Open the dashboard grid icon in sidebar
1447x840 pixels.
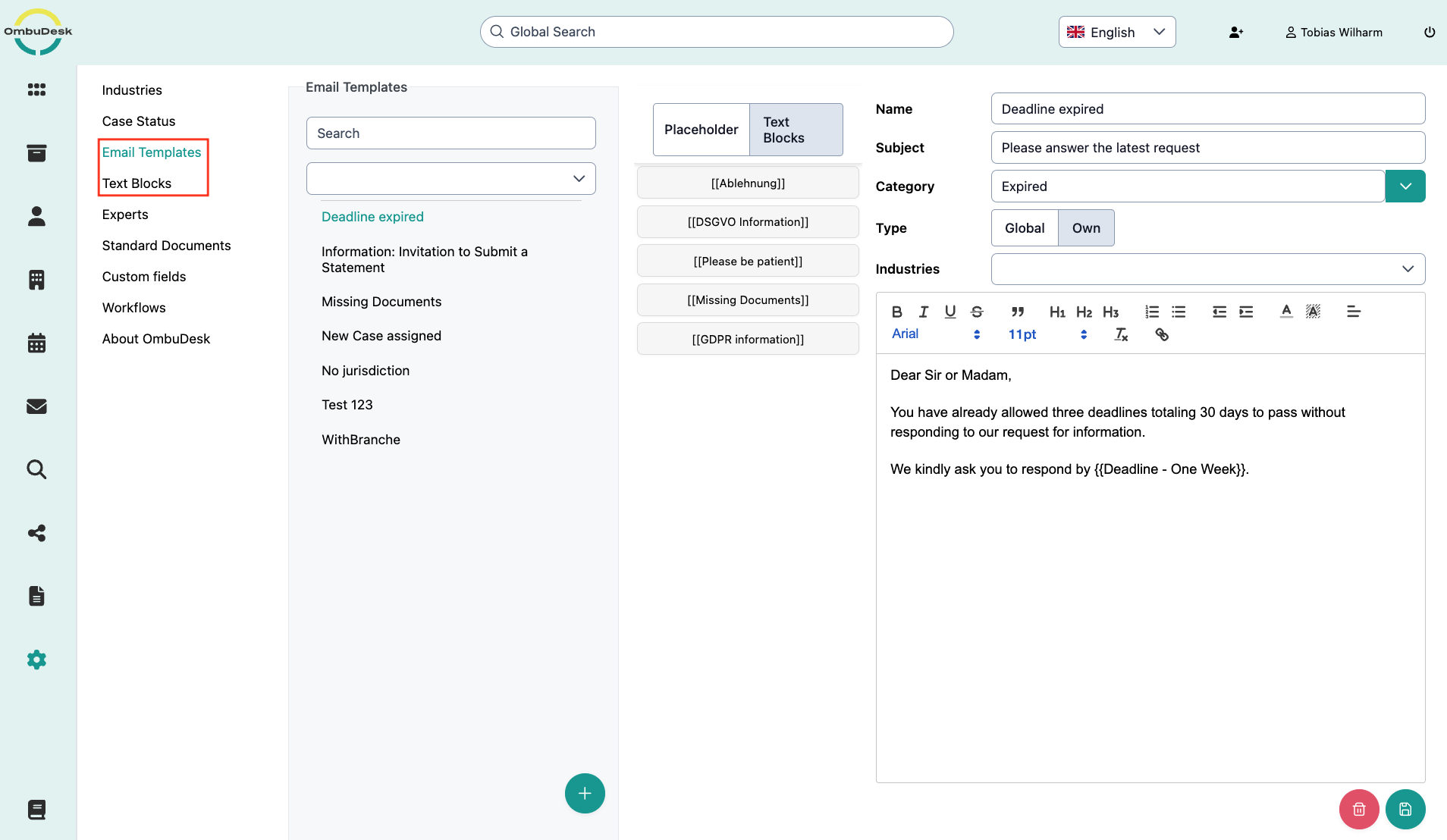(x=36, y=89)
